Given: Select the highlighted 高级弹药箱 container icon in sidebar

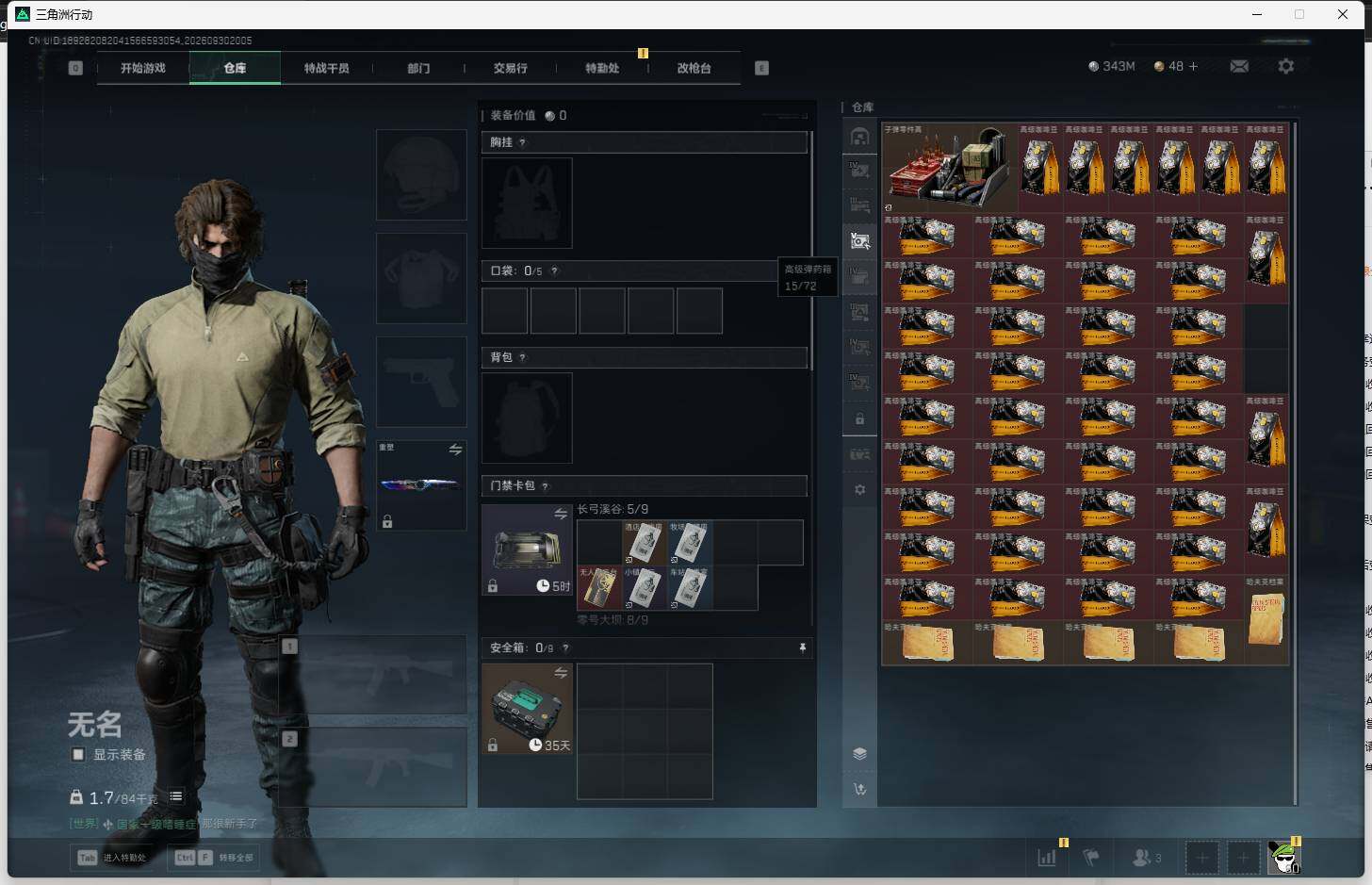Looking at the screenshot, I should click(859, 241).
